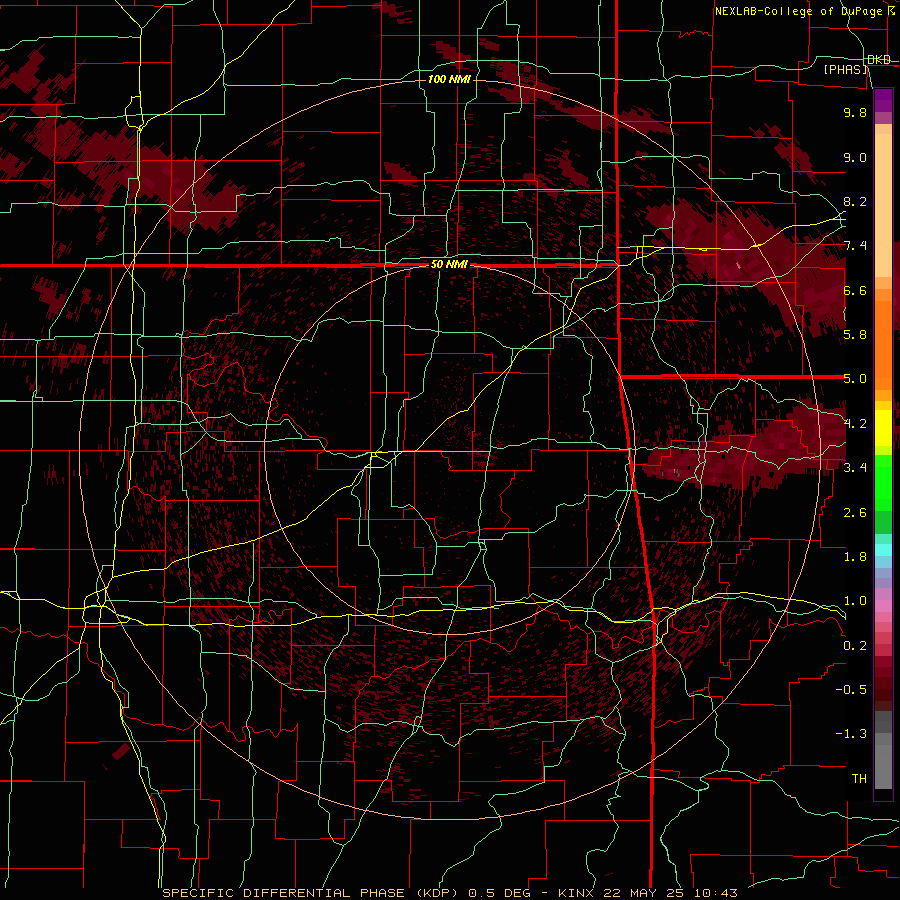Click the -1.3 scale value

(851, 734)
